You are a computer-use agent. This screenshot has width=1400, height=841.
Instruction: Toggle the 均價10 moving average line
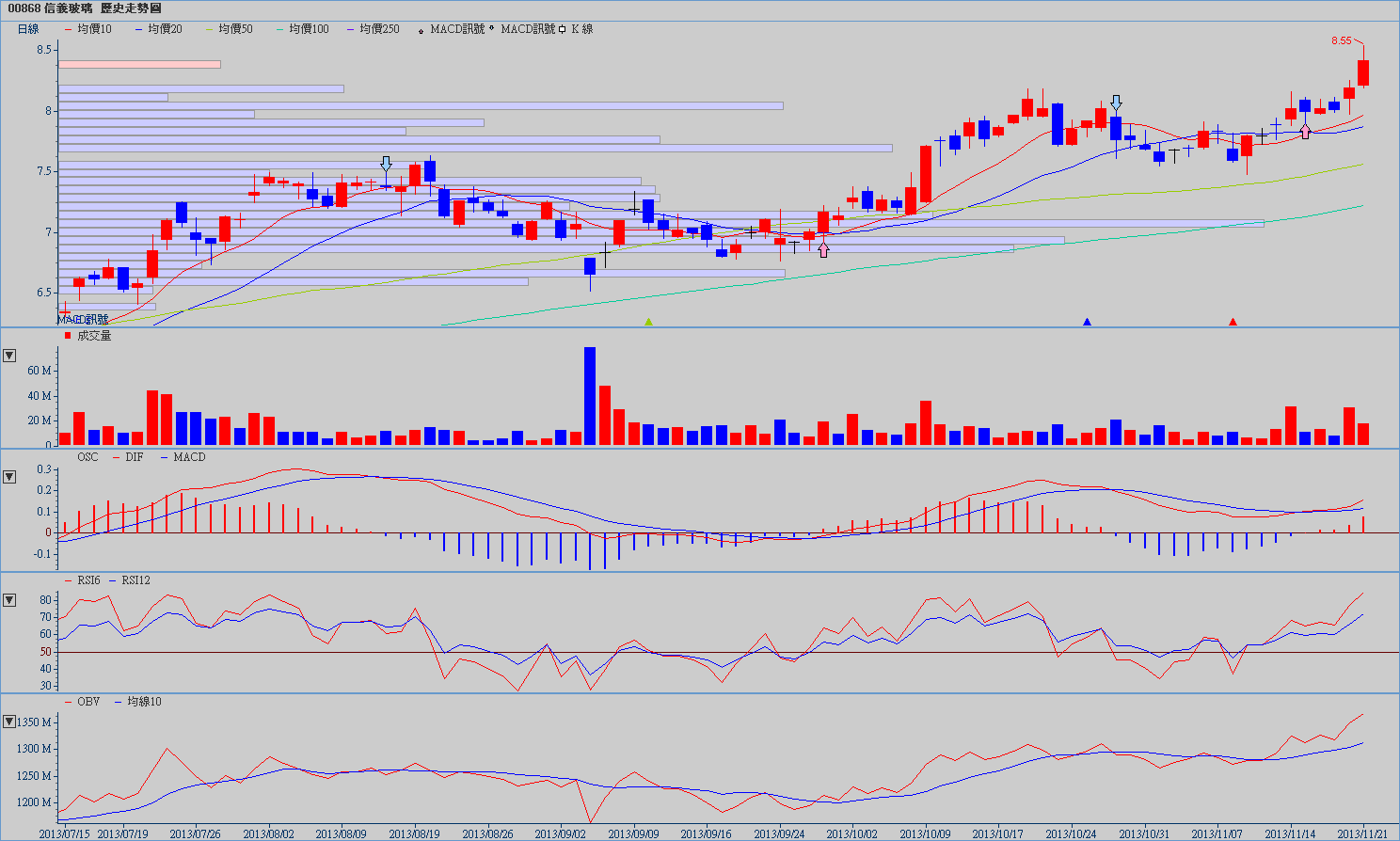pyautogui.click(x=88, y=29)
